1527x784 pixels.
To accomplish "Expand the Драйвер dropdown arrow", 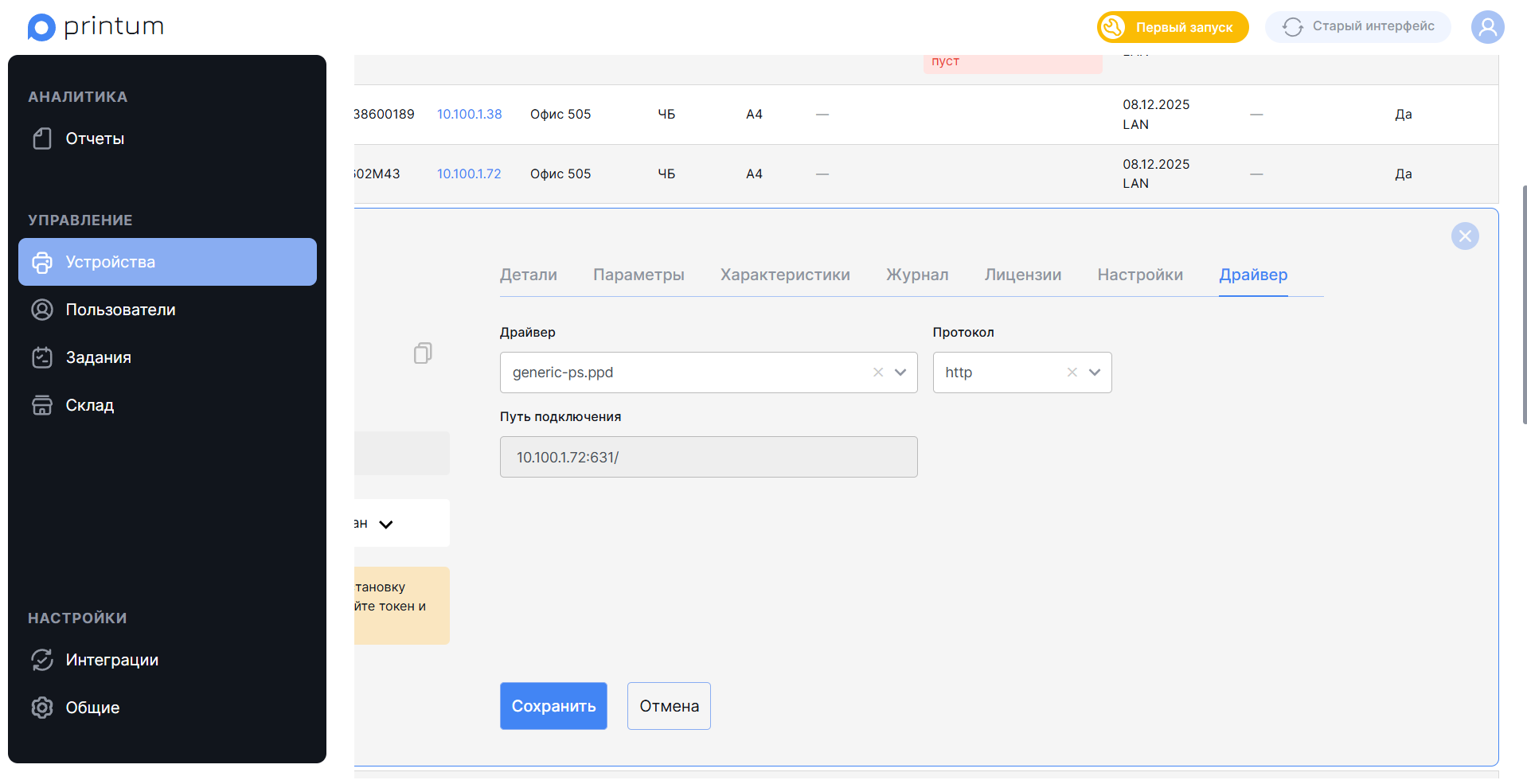I will [900, 372].
